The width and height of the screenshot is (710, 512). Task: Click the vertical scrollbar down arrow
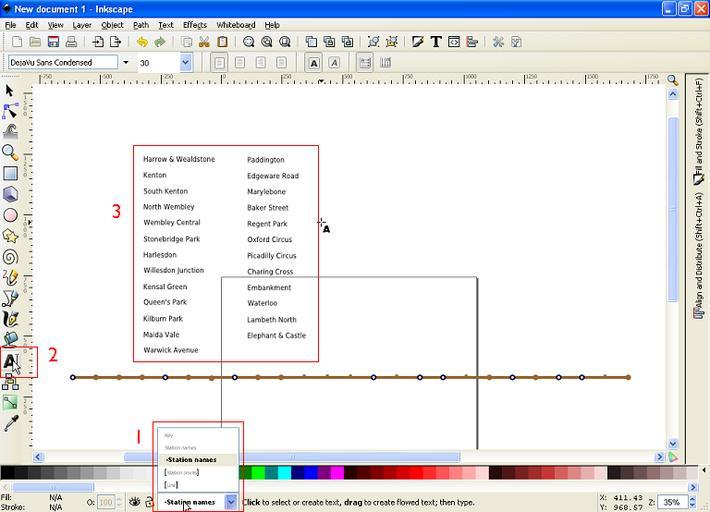673,444
